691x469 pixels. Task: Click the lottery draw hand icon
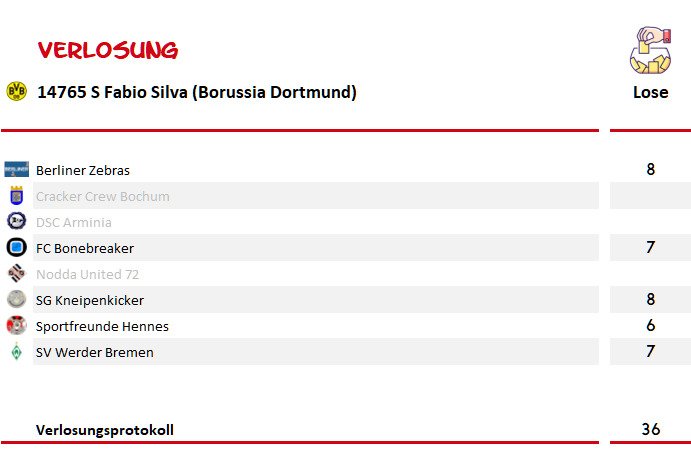[650, 50]
